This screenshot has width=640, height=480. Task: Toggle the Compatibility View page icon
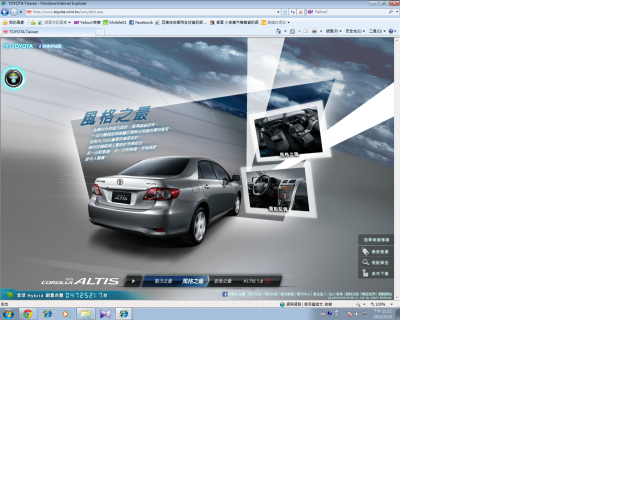285,12
